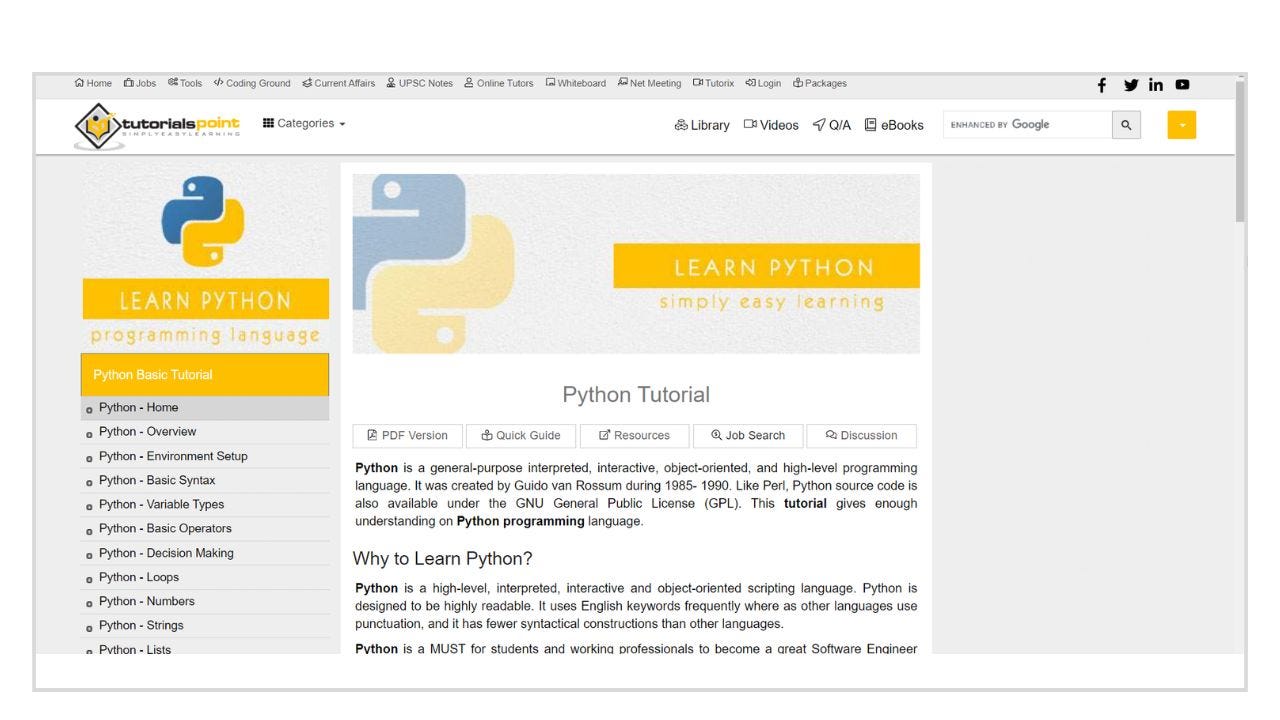Click the Why to Learn Python? heading

pyautogui.click(x=443, y=558)
